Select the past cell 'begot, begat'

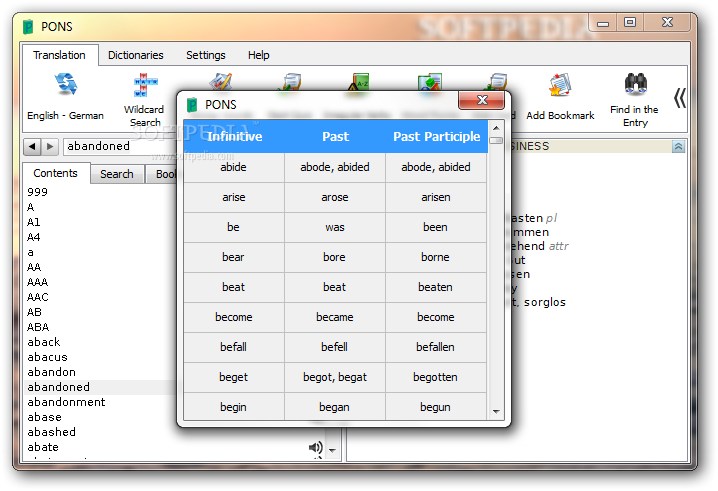click(x=335, y=377)
